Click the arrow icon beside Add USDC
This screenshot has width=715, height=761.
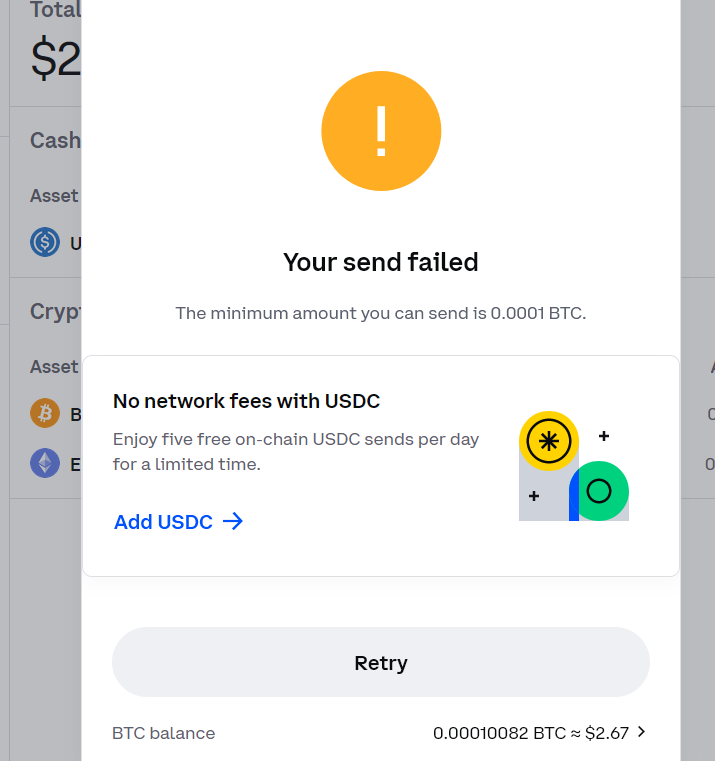tap(233, 521)
